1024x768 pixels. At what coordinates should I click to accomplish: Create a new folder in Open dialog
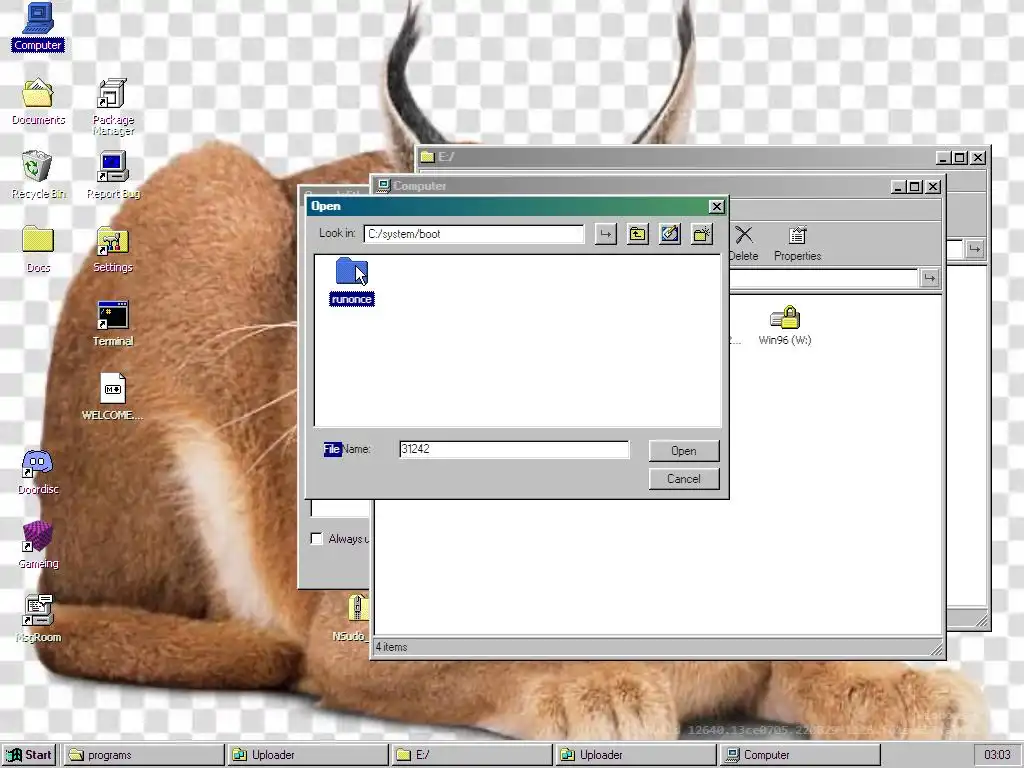pyautogui.click(x=701, y=234)
